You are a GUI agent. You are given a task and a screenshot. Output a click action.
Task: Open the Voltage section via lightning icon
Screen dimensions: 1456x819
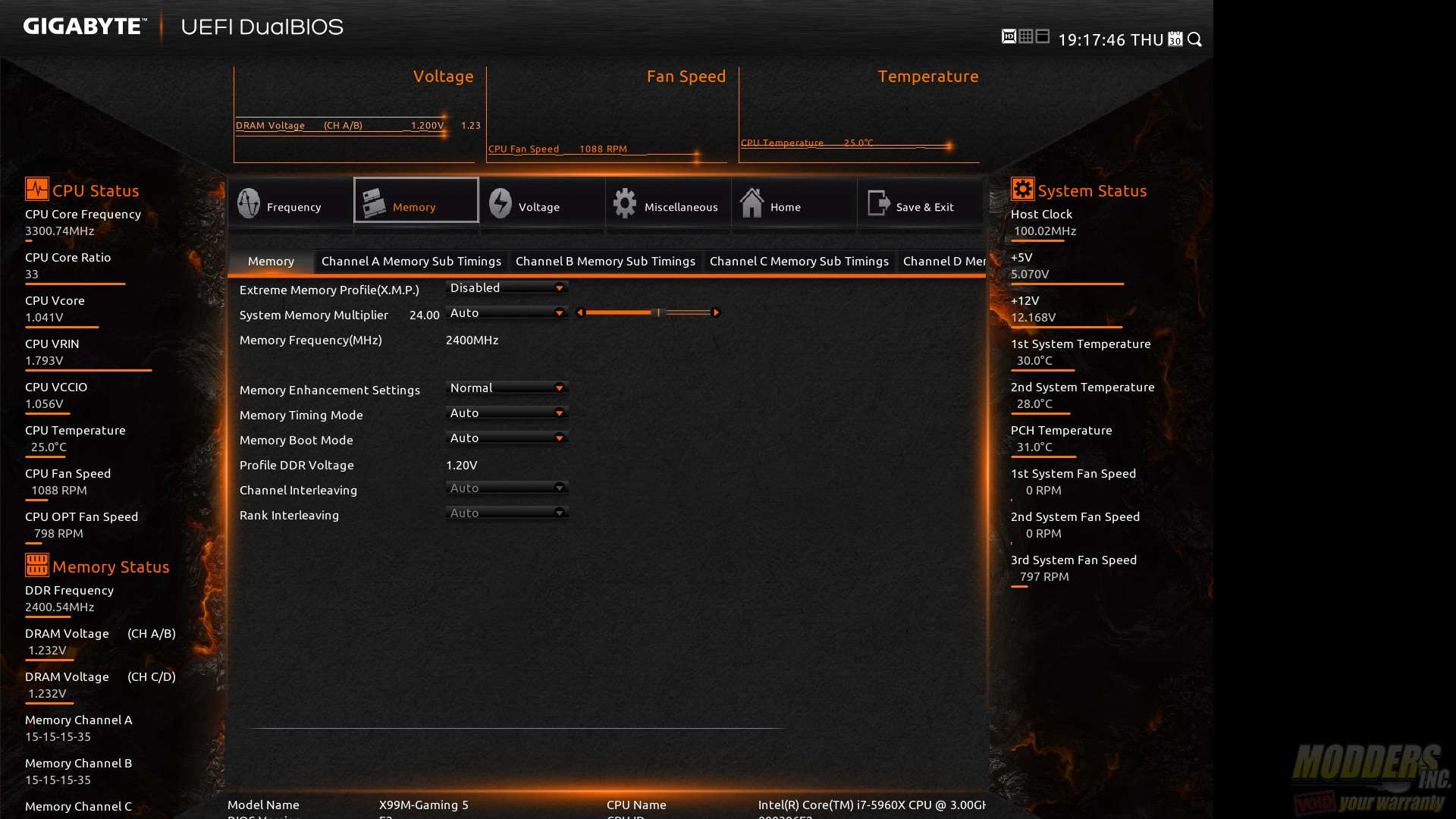[x=500, y=203]
